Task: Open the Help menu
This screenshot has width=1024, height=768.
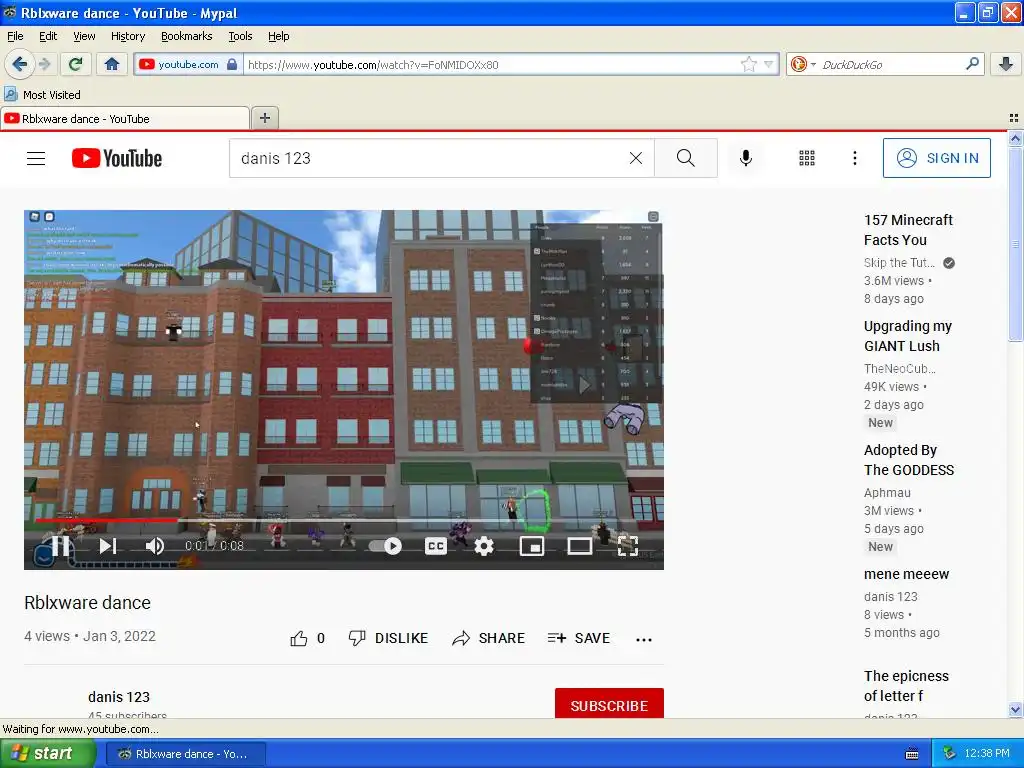Action: pyautogui.click(x=278, y=36)
